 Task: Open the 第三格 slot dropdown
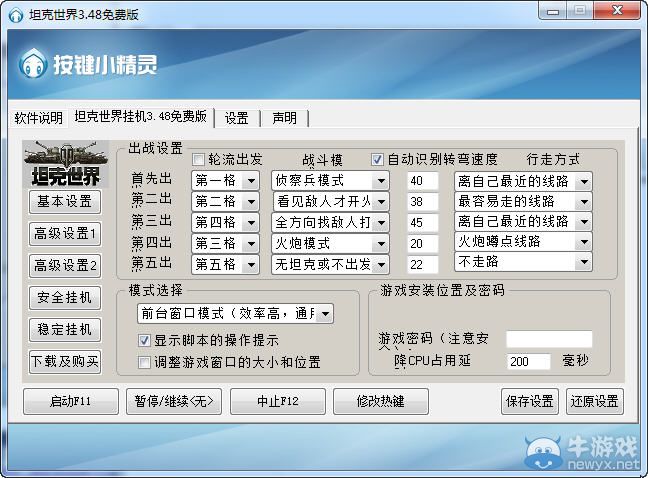click(226, 244)
